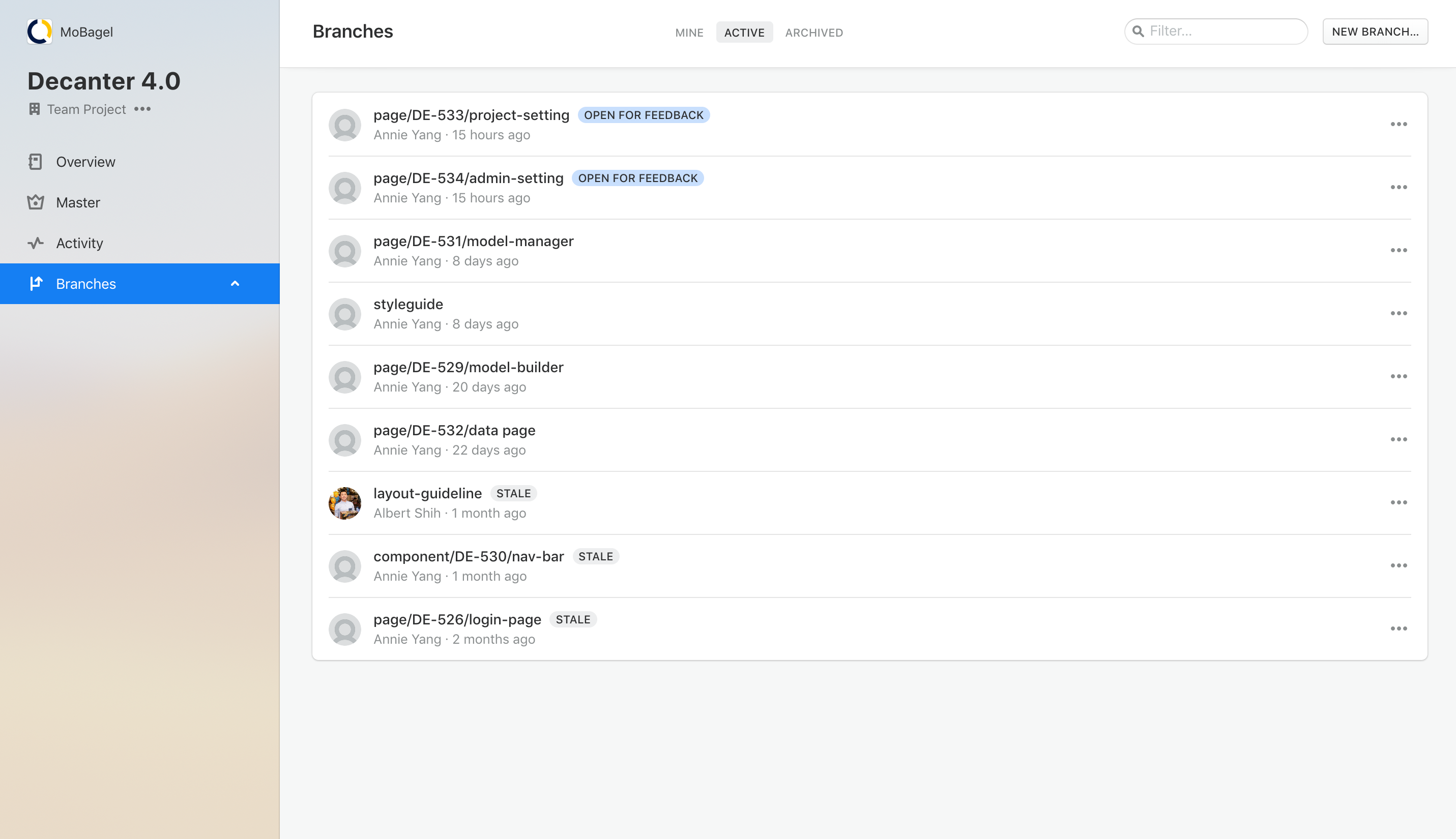This screenshot has height=839, width=1456.
Task: Open options menu for styleguide branch
Action: (x=1399, y=313)
